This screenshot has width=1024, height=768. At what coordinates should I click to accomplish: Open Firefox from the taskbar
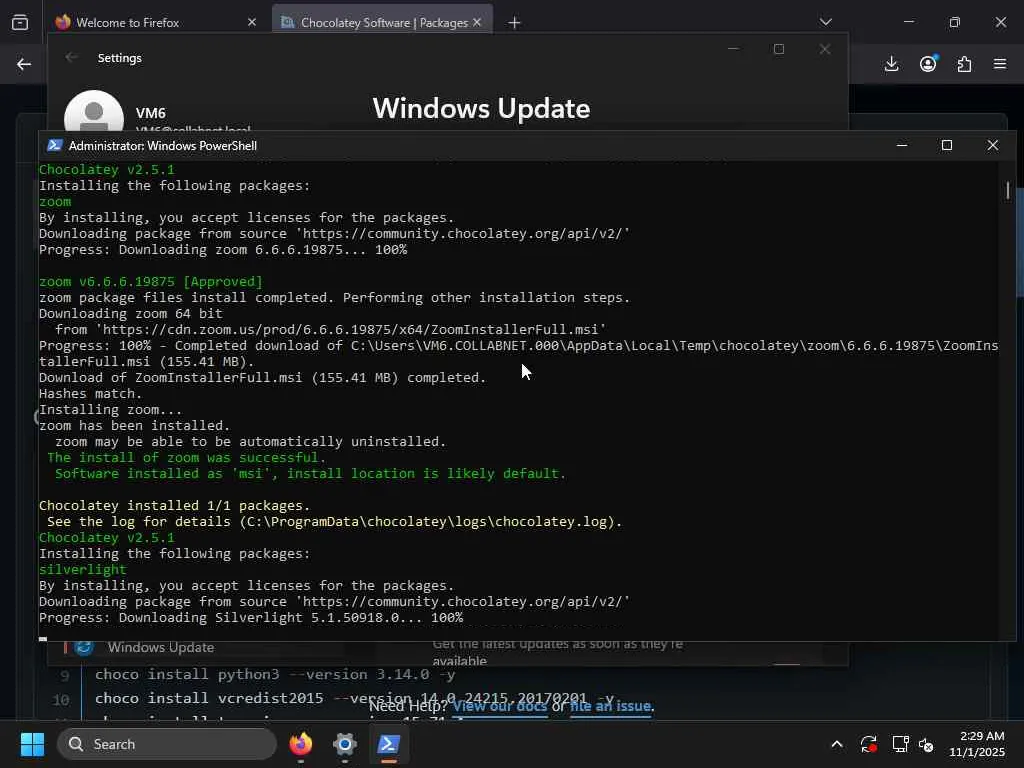point(300,744)
